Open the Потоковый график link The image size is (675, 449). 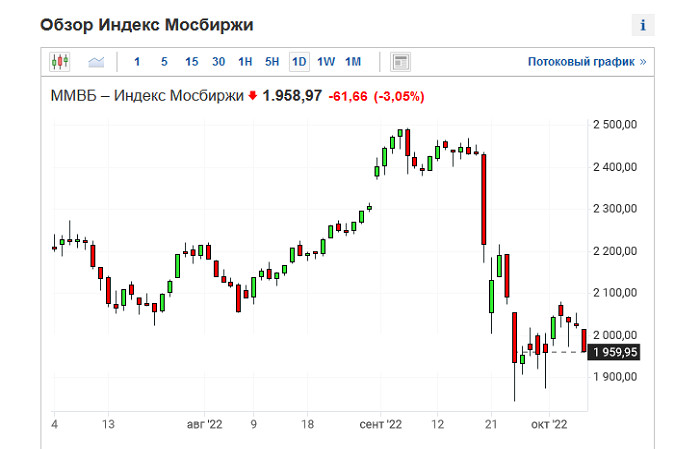(587, 62)
